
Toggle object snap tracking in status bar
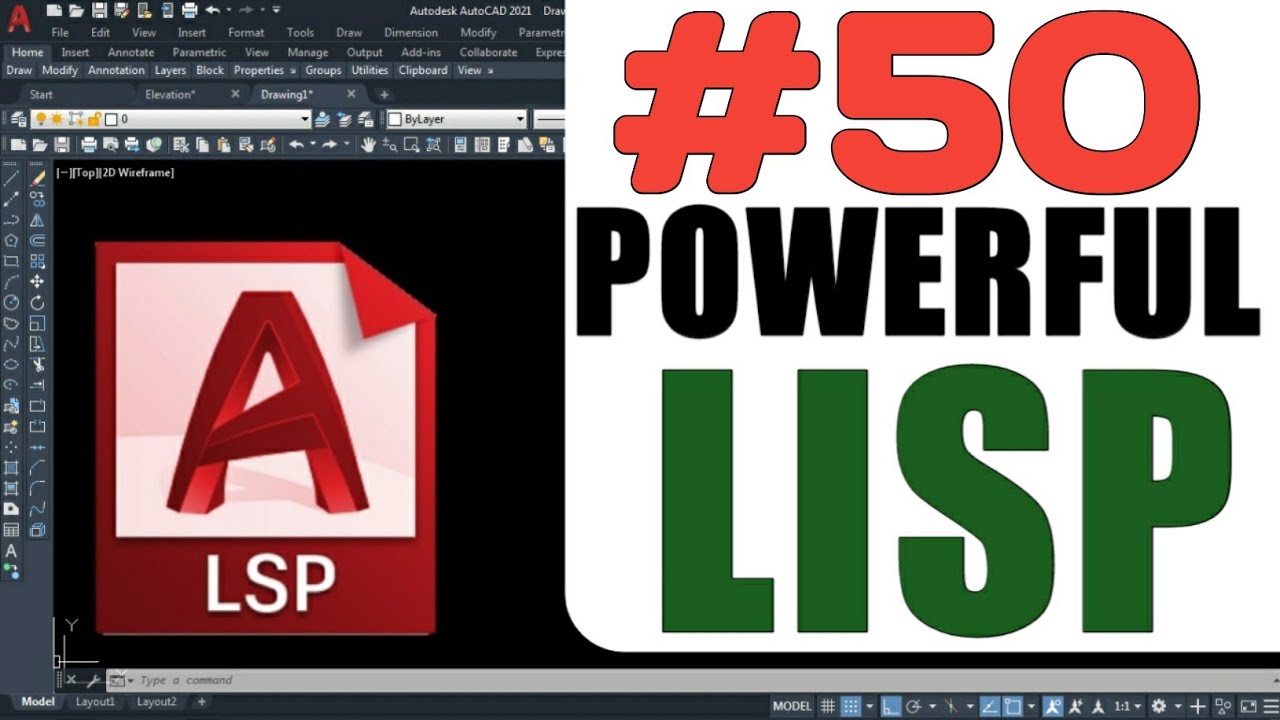(989, 706)
